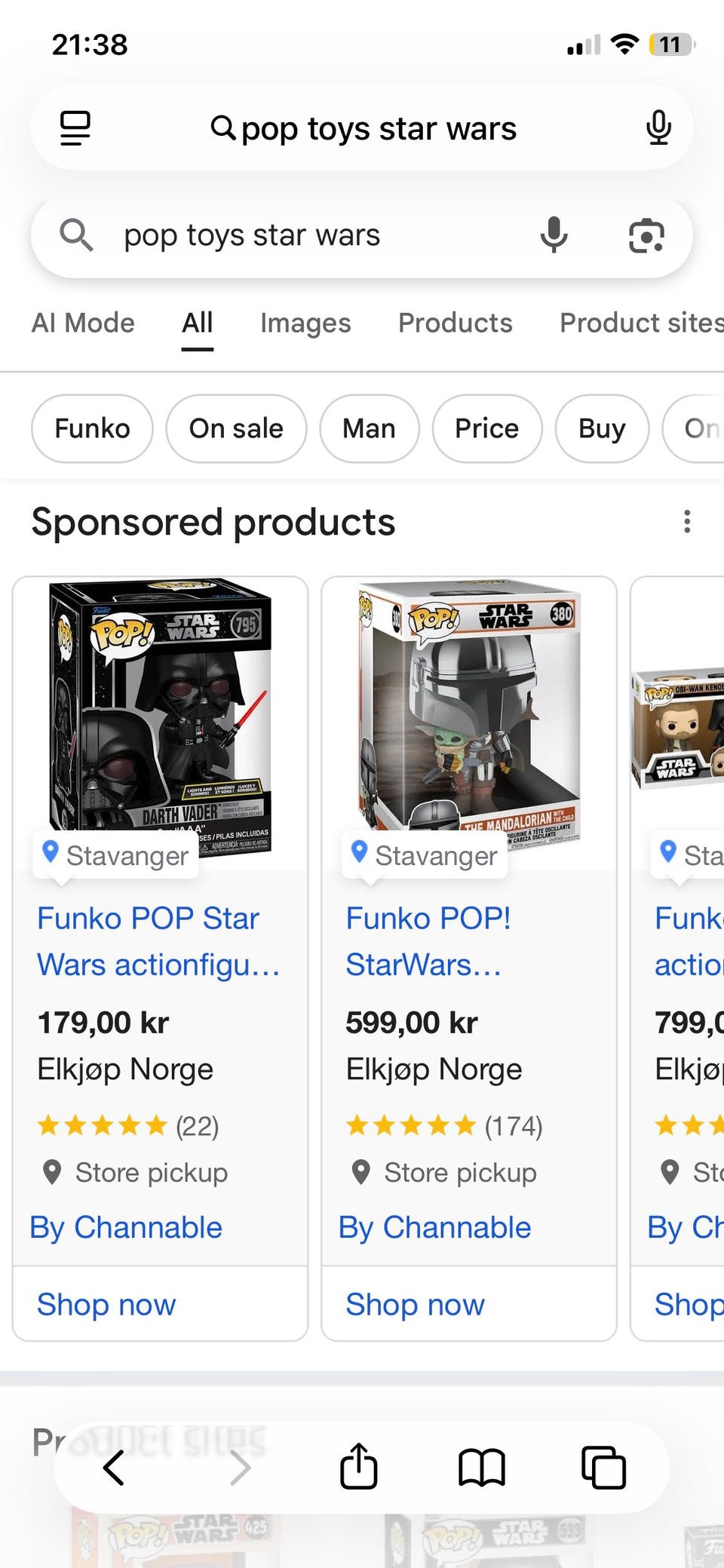Expand the Price filter chip
Image resolution: width=724 pixels, height=1568 pixels.
tap(486, 428)
